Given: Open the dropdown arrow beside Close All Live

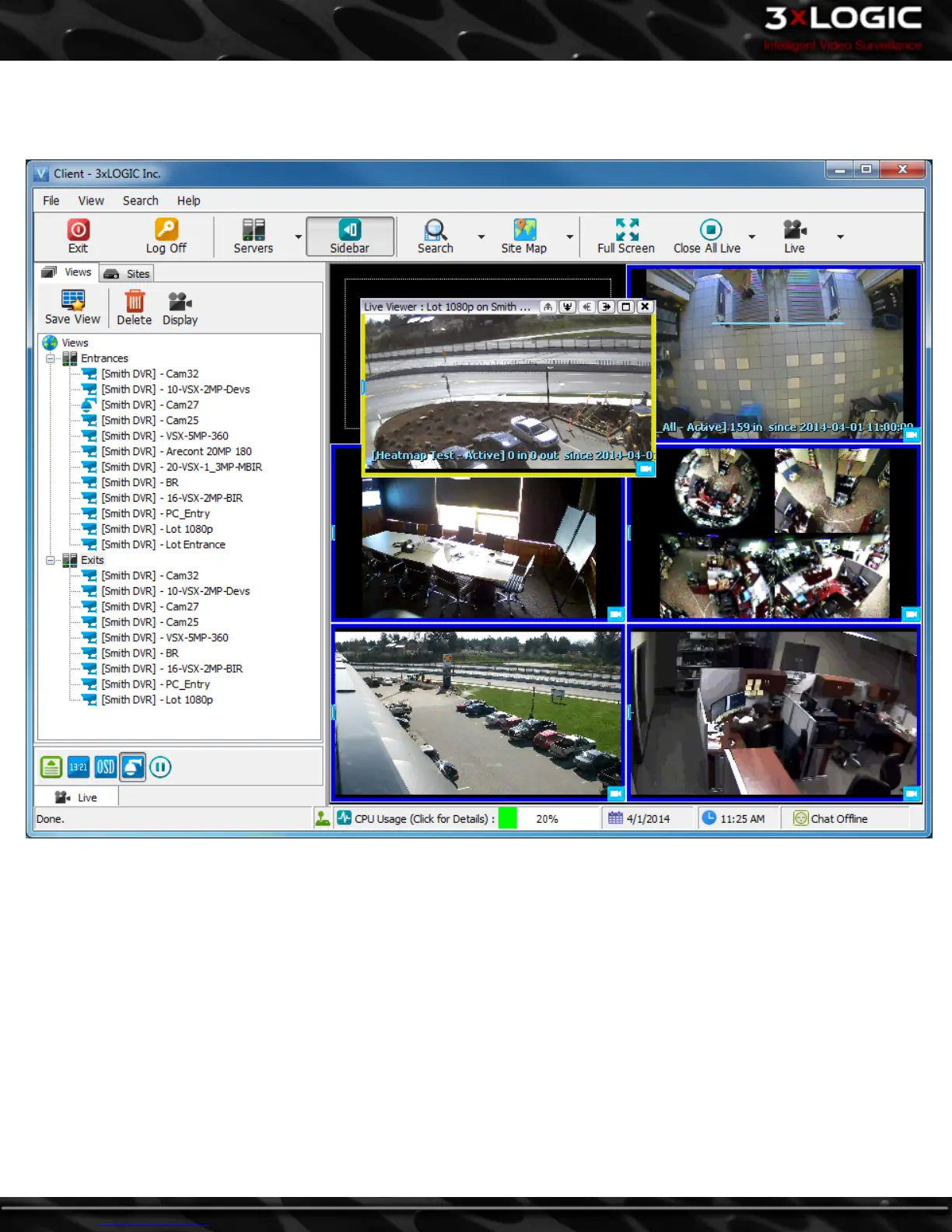Looking at the screenshot, I should click(x=751, y=236).
